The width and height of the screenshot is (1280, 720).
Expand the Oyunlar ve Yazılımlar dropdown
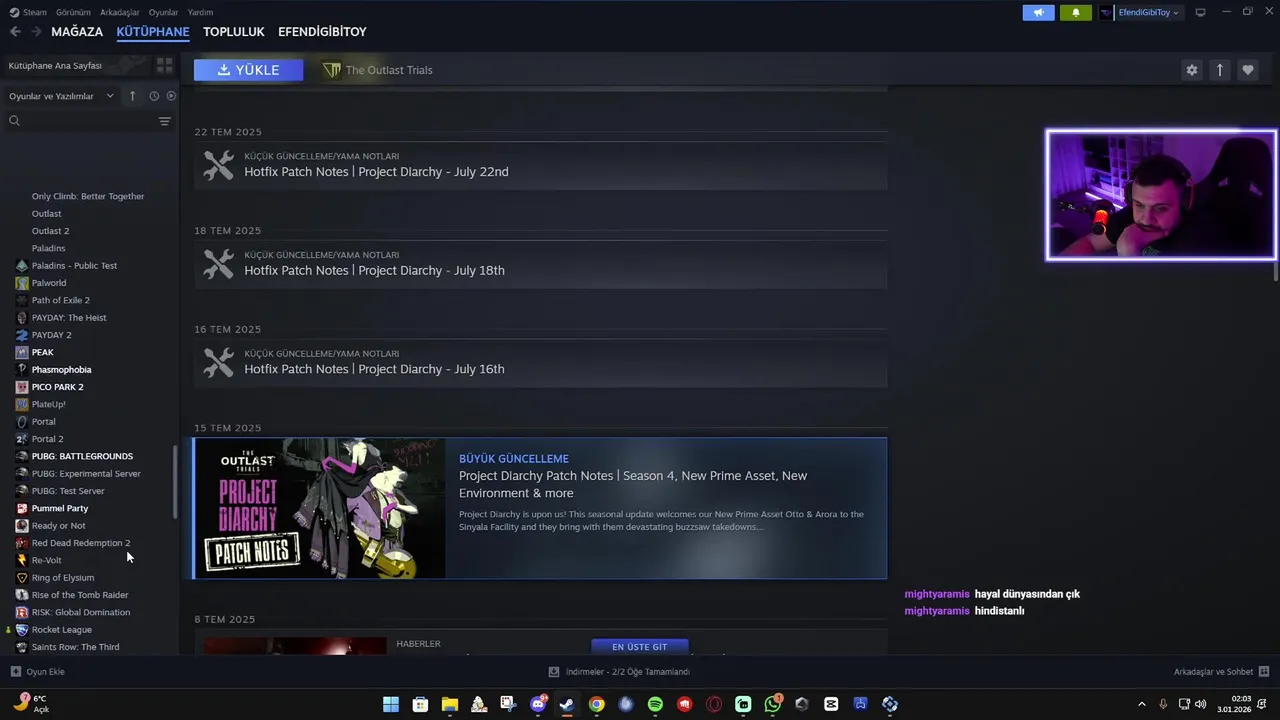click(61, 96)
